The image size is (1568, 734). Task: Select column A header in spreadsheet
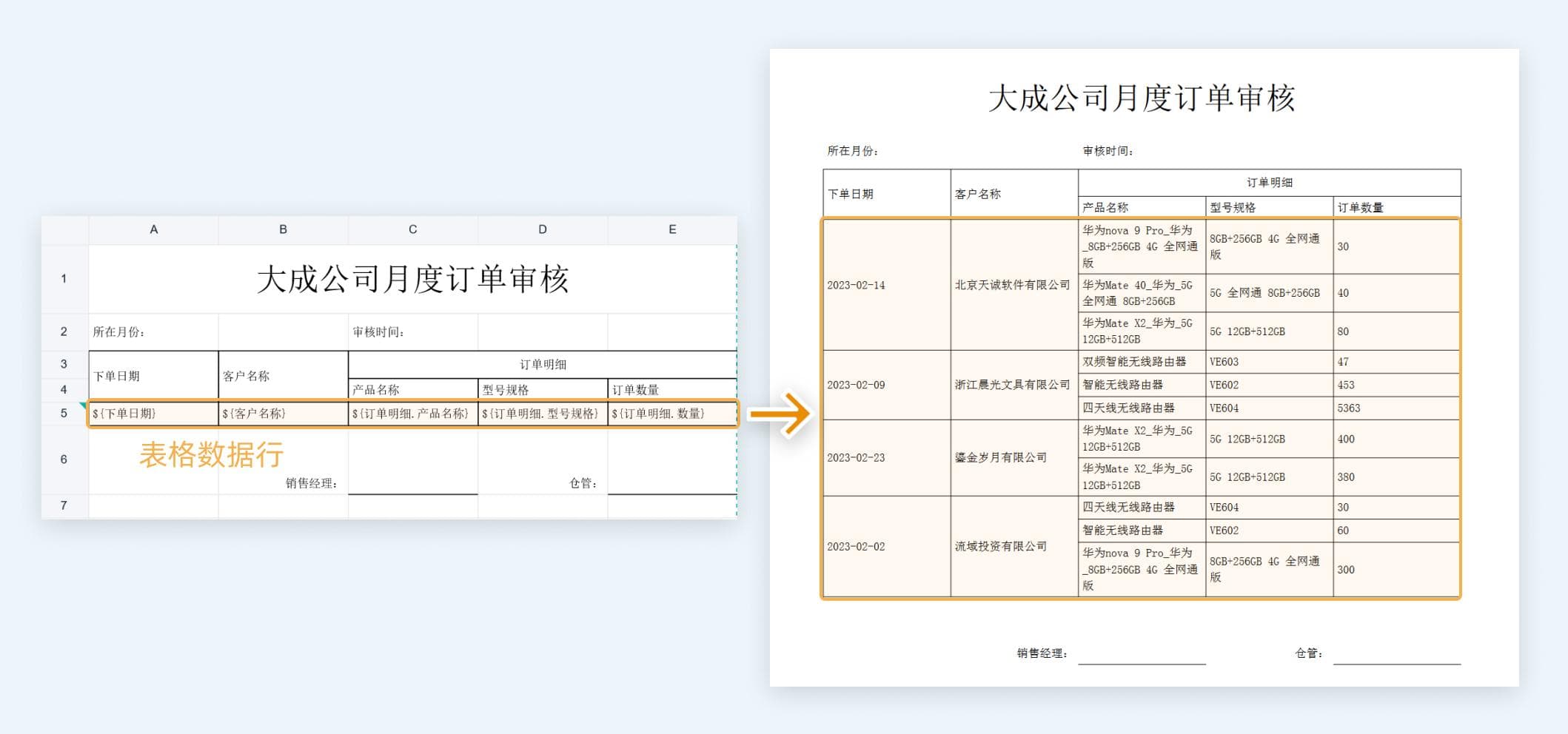point(153,229)
